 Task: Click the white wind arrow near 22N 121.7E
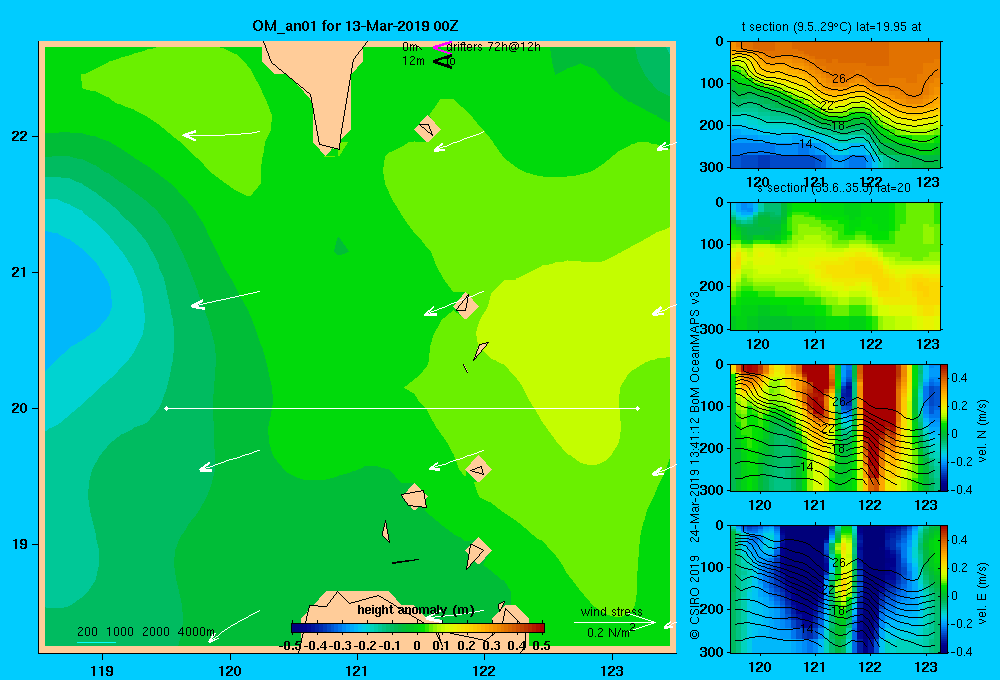(459, 141)
